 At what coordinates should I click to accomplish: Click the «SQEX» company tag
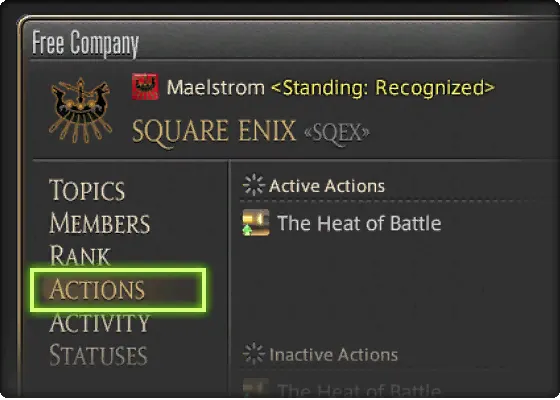coord(337,134)
